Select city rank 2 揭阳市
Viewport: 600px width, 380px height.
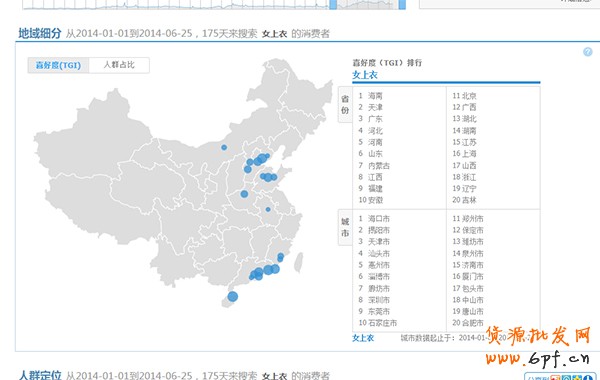374,230
